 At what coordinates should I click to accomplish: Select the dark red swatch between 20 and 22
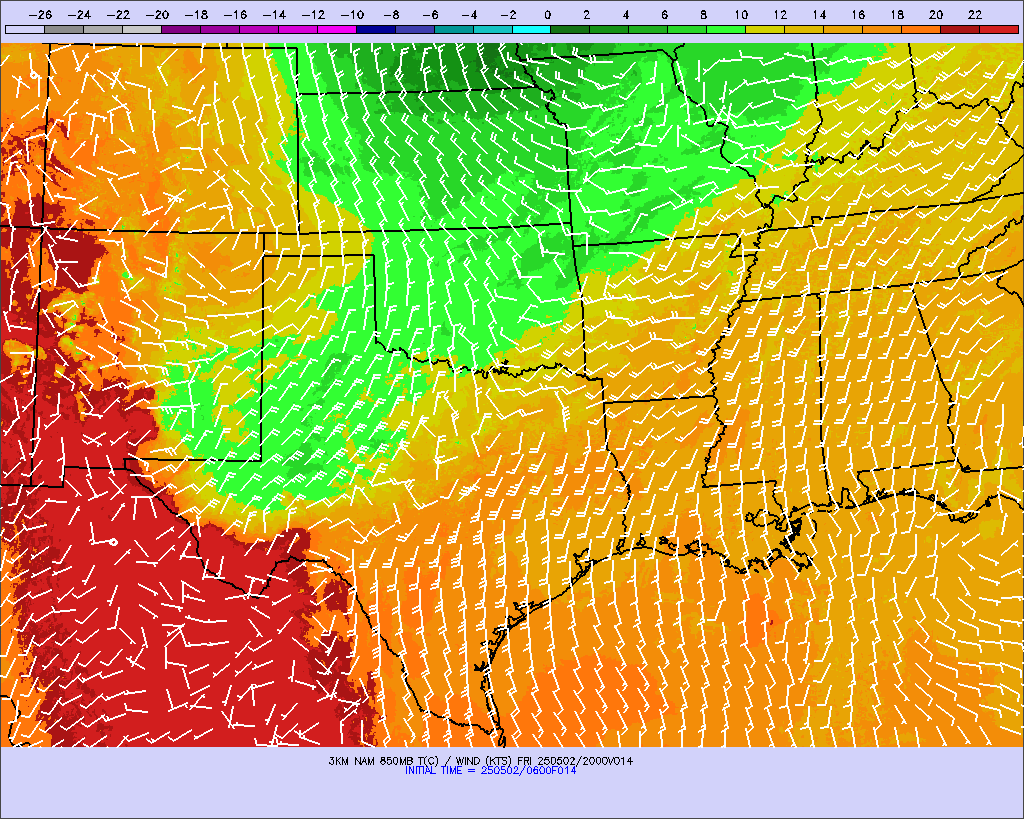(960, 29)
